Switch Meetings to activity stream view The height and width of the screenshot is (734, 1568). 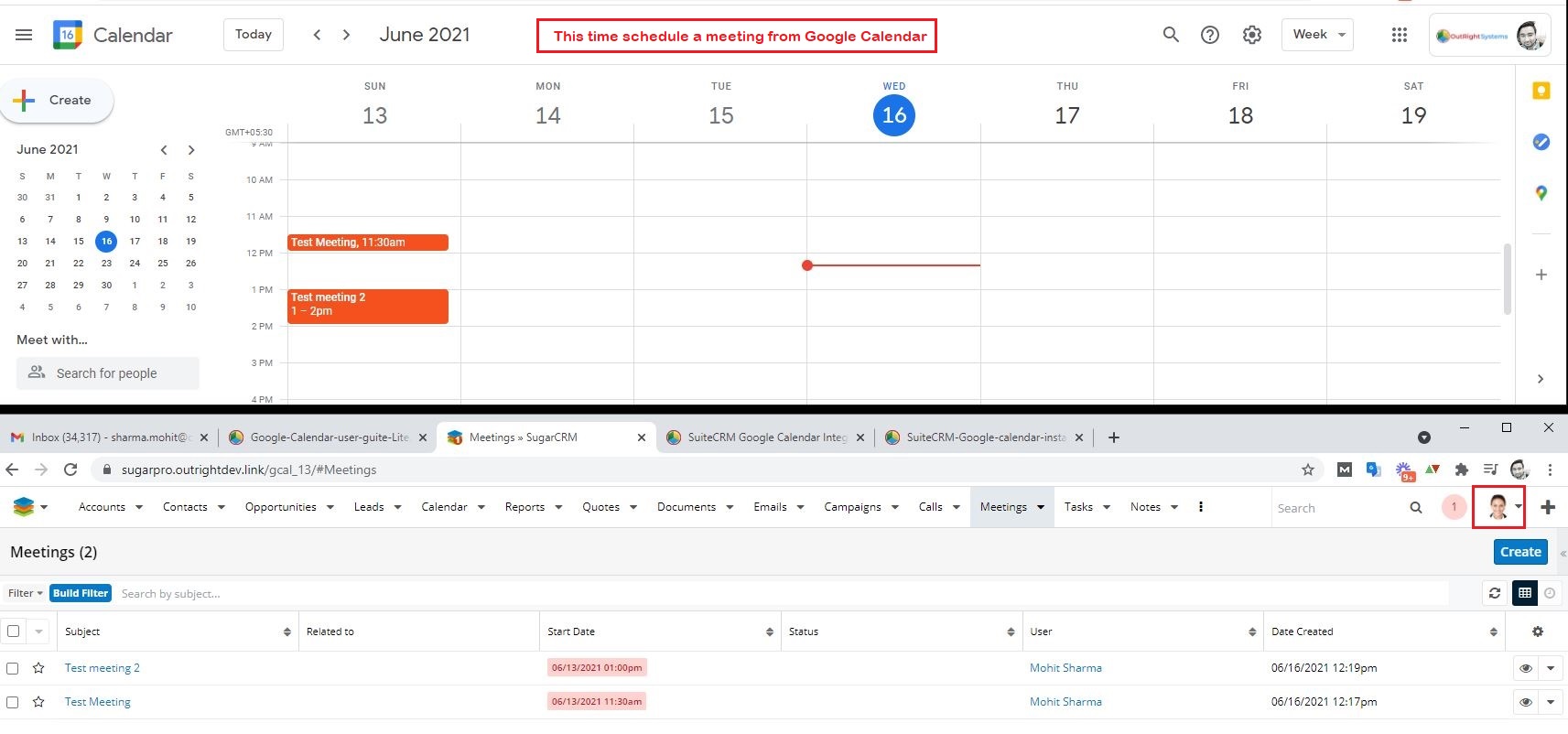pos(1550,593)
